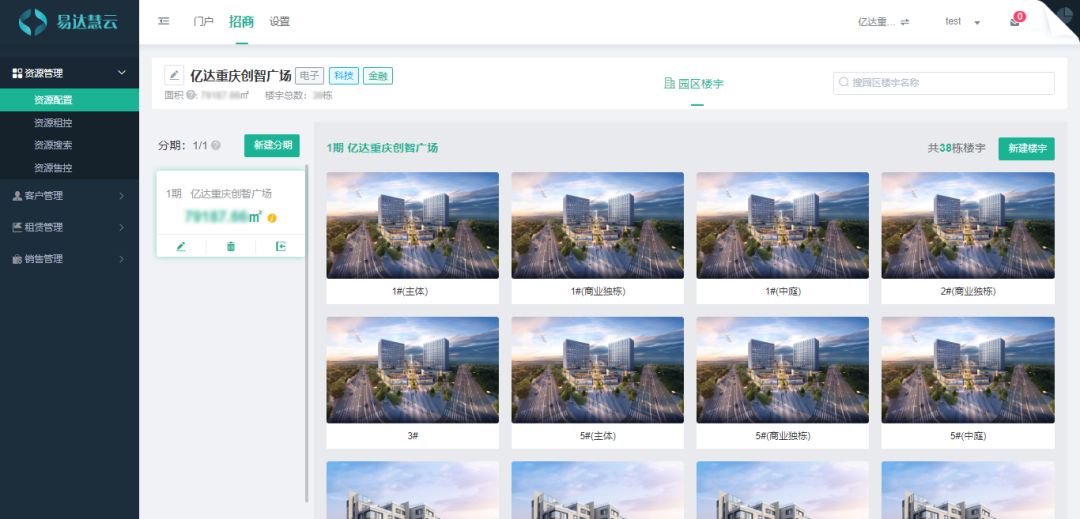The image size is (1080, 519).
Task: Click the 5#(中庭) label text
Action: (968, 436)
